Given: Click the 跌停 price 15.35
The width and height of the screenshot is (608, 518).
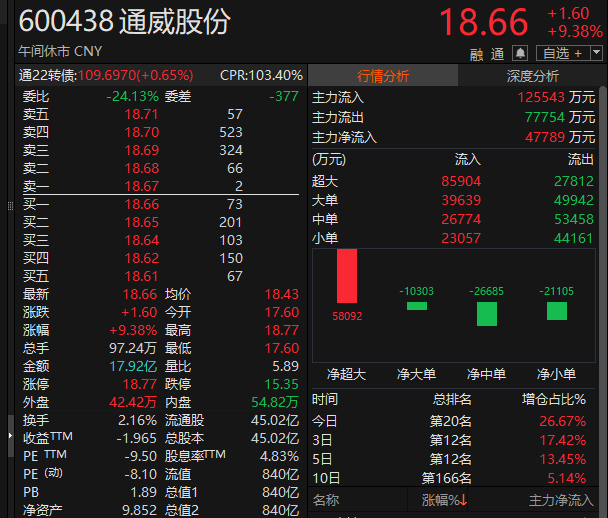Looking at the screenshot, I should click(282, 384).
